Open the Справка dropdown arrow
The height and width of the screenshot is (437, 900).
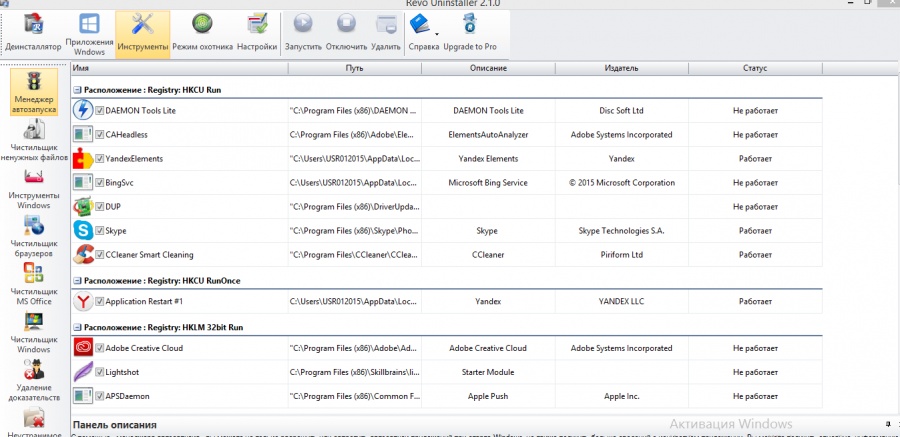click(x=437, y=34)
